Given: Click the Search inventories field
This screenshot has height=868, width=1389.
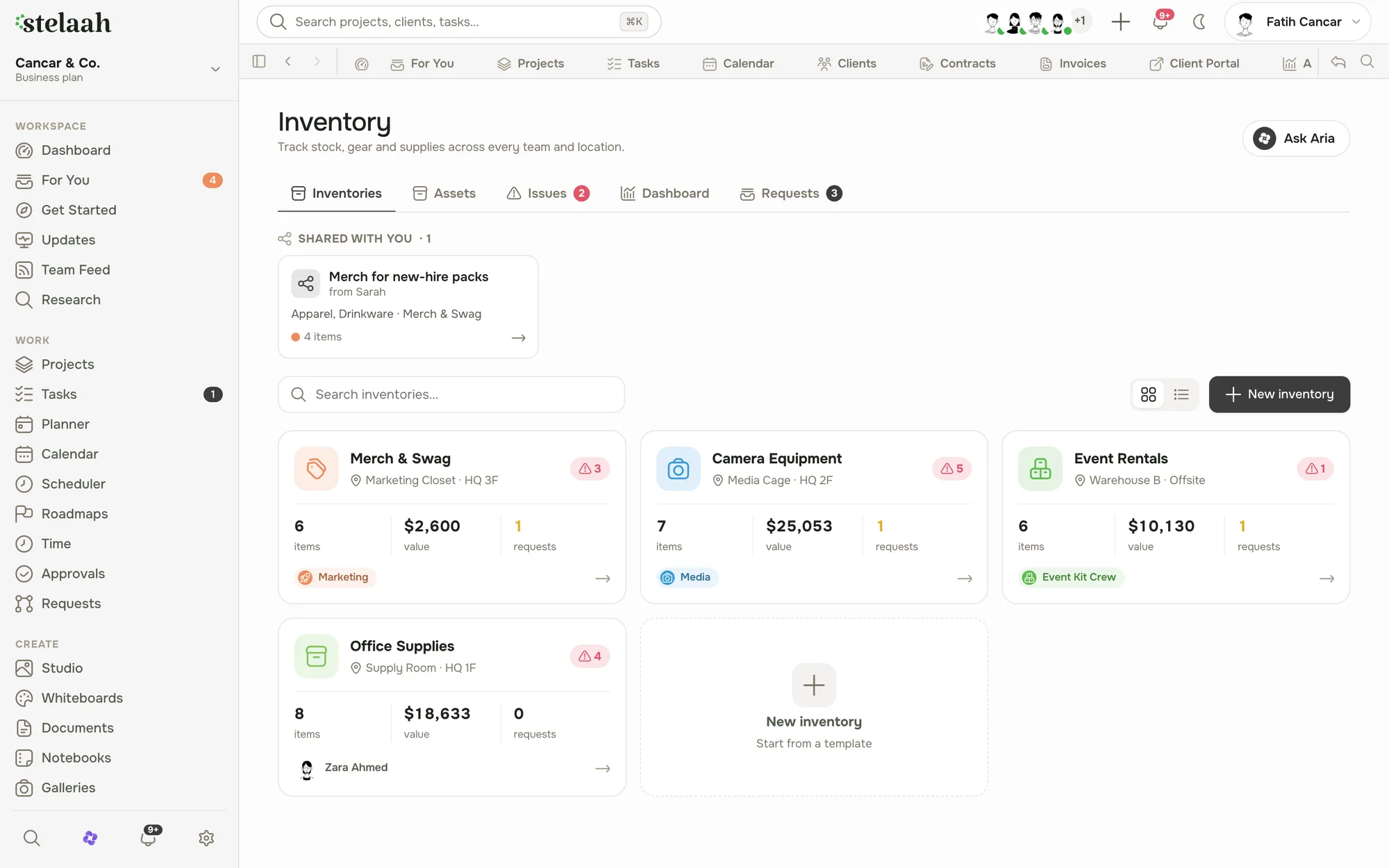Looking at the screenshot, I should 451,394.
